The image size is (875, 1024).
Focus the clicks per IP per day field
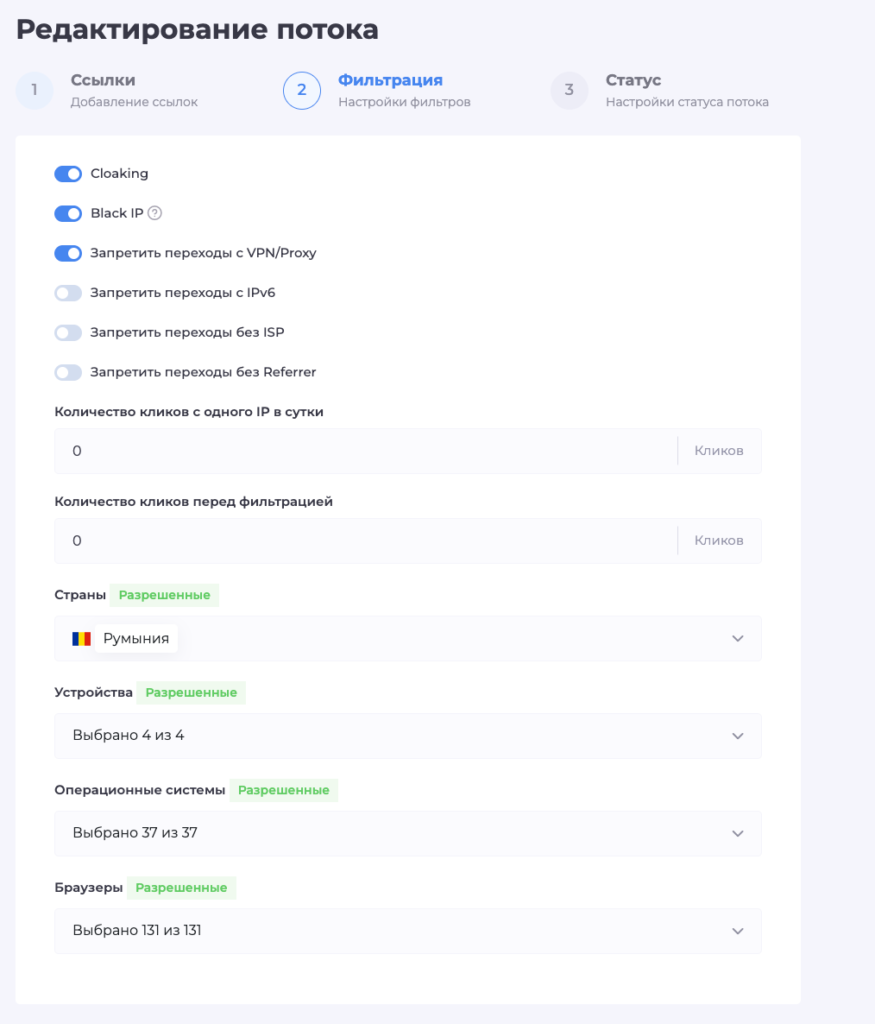(366, 451)
